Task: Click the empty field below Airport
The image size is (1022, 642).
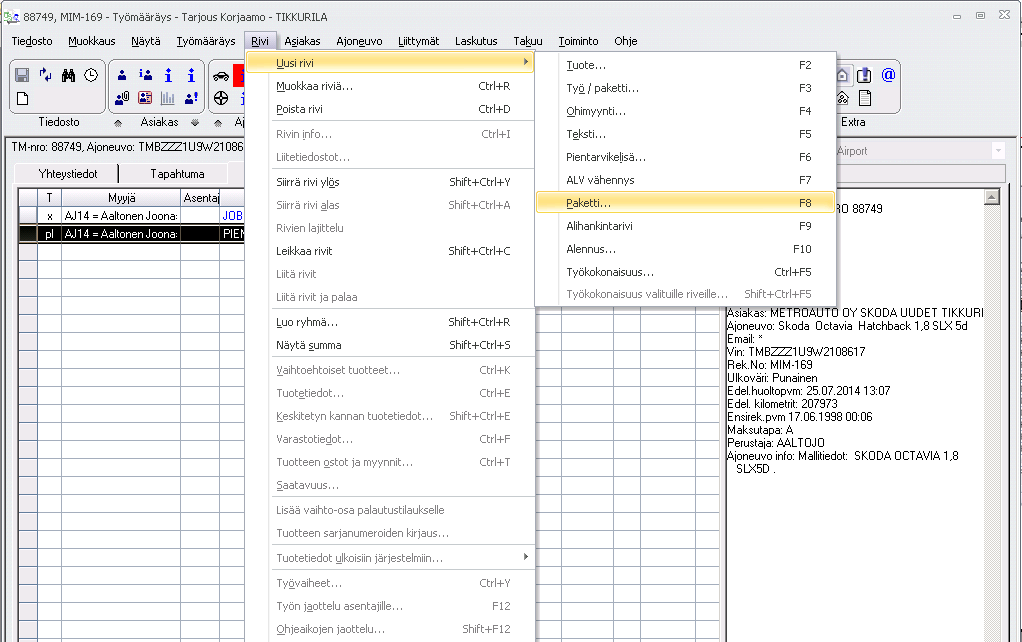Action: point(921,173)
